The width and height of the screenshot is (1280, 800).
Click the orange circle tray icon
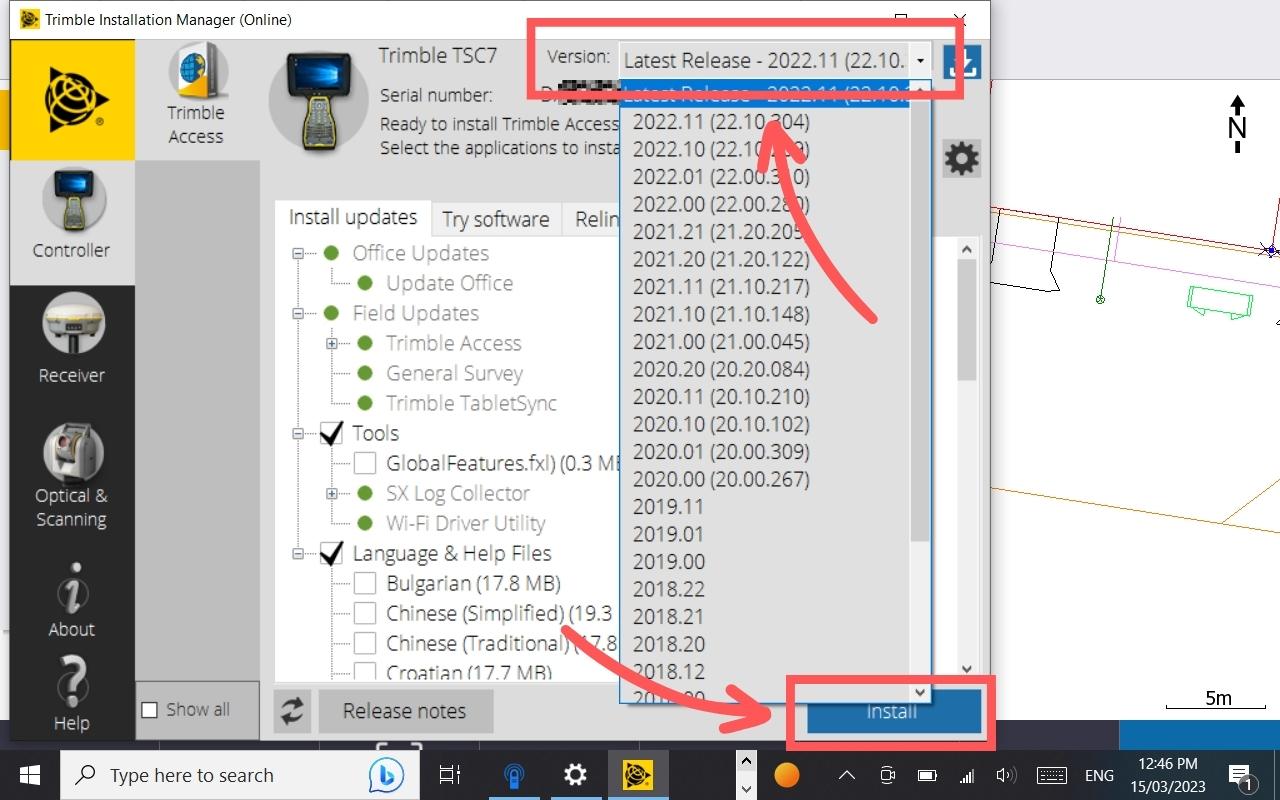[787, 775]
